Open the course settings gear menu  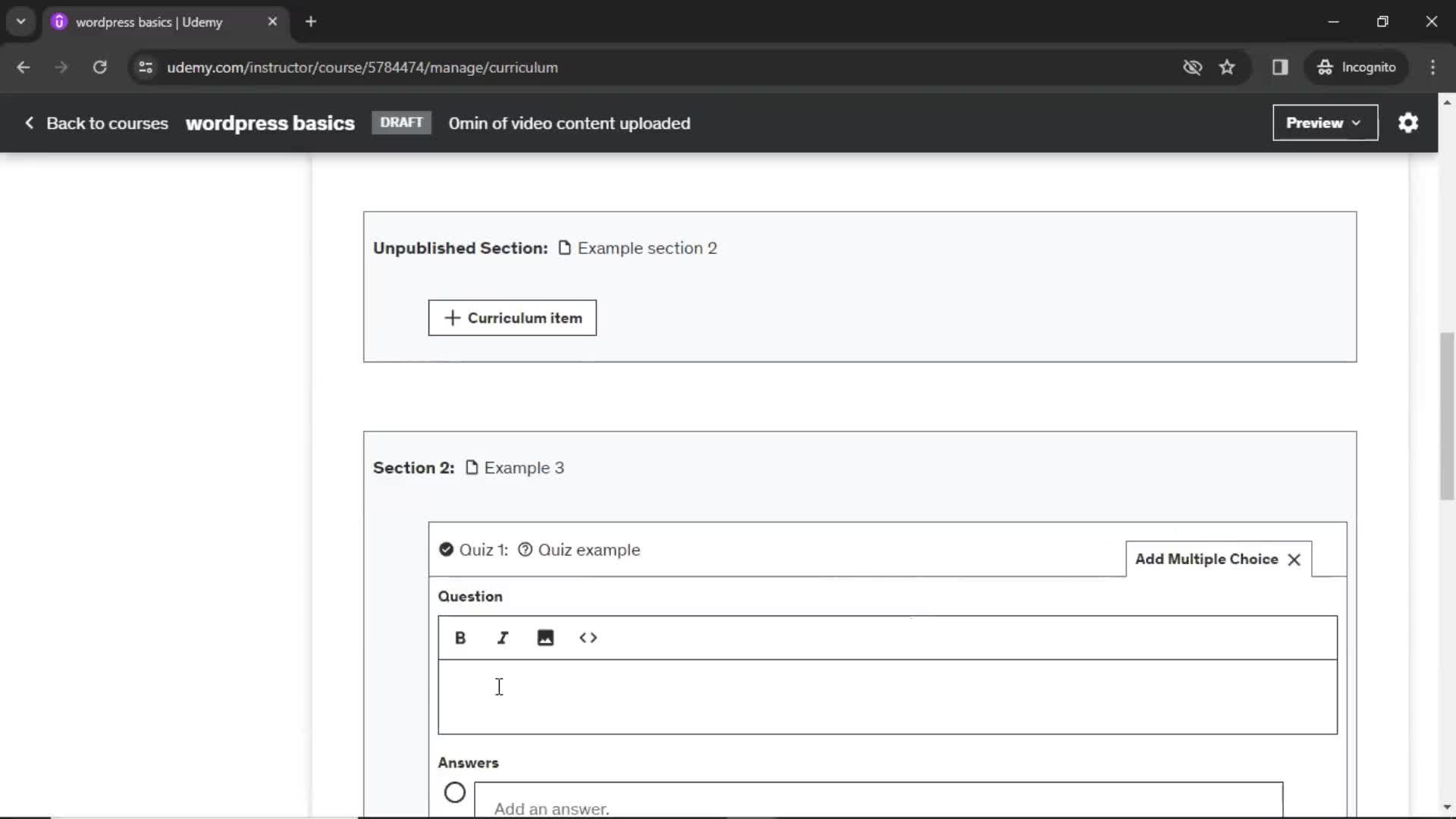1408,122
